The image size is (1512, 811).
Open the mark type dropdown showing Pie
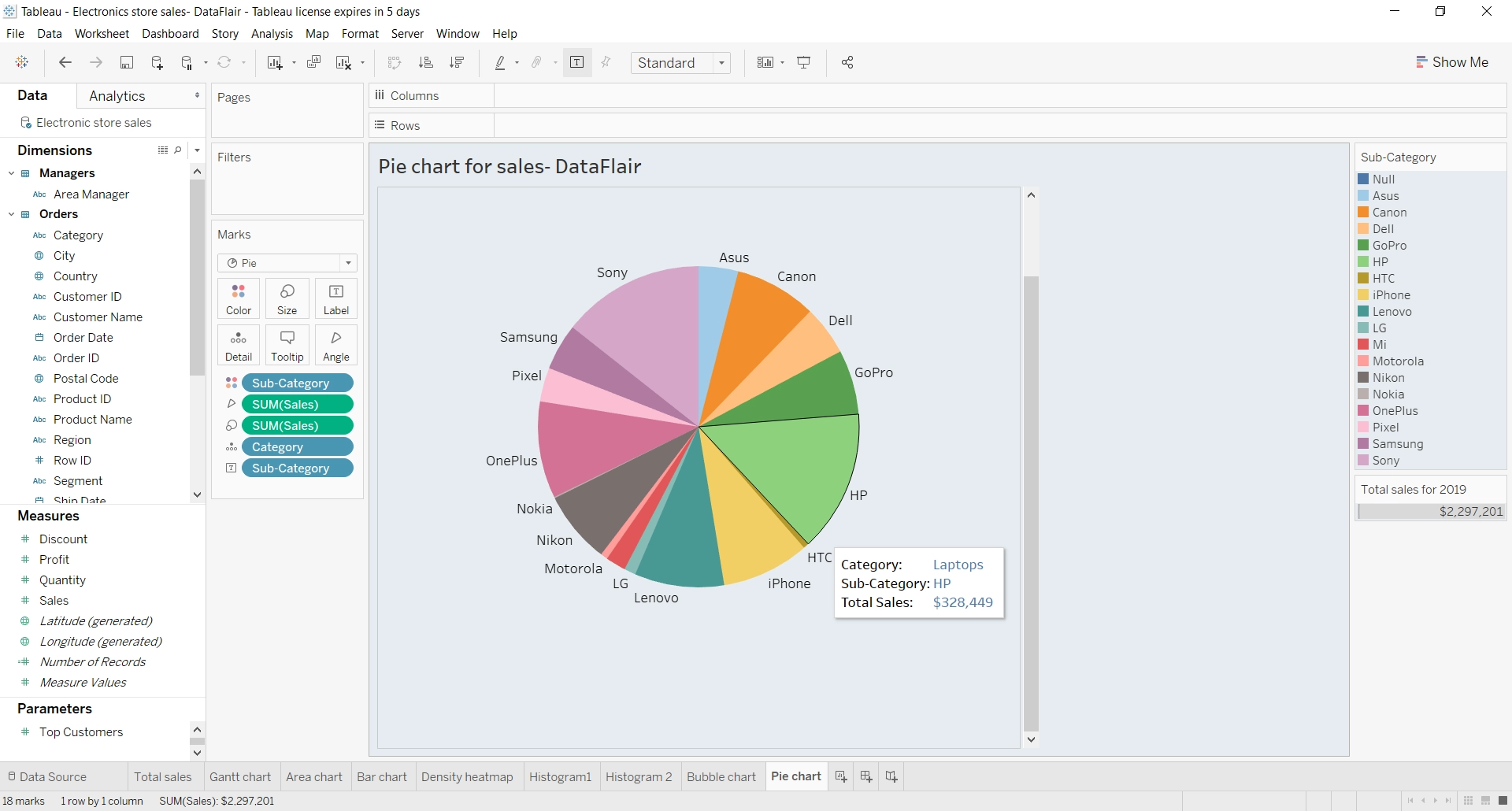coord(347,263)
